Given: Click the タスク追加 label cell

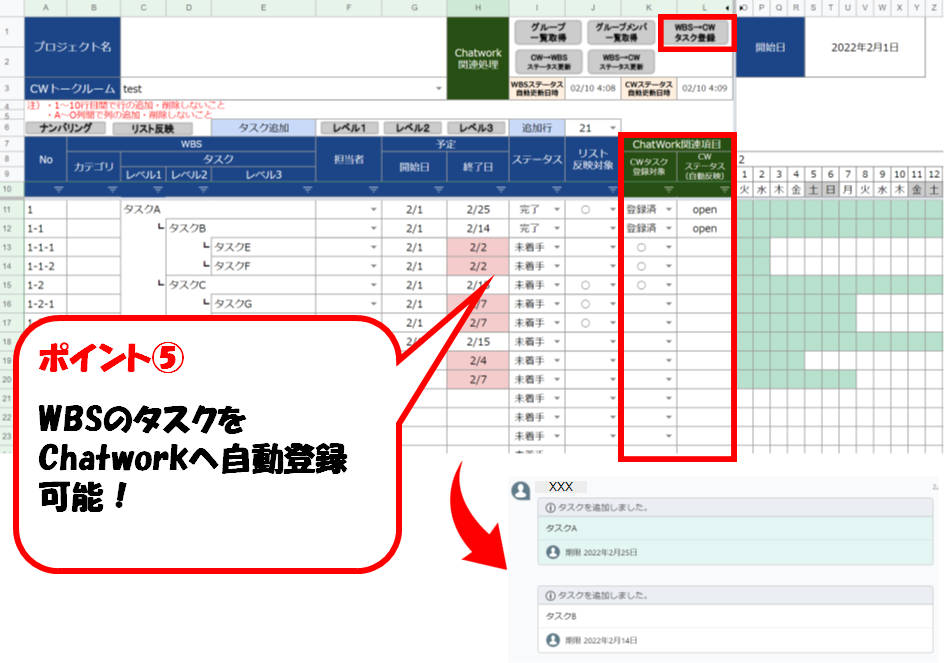Looking at the screenshot, I should (264, 128).
